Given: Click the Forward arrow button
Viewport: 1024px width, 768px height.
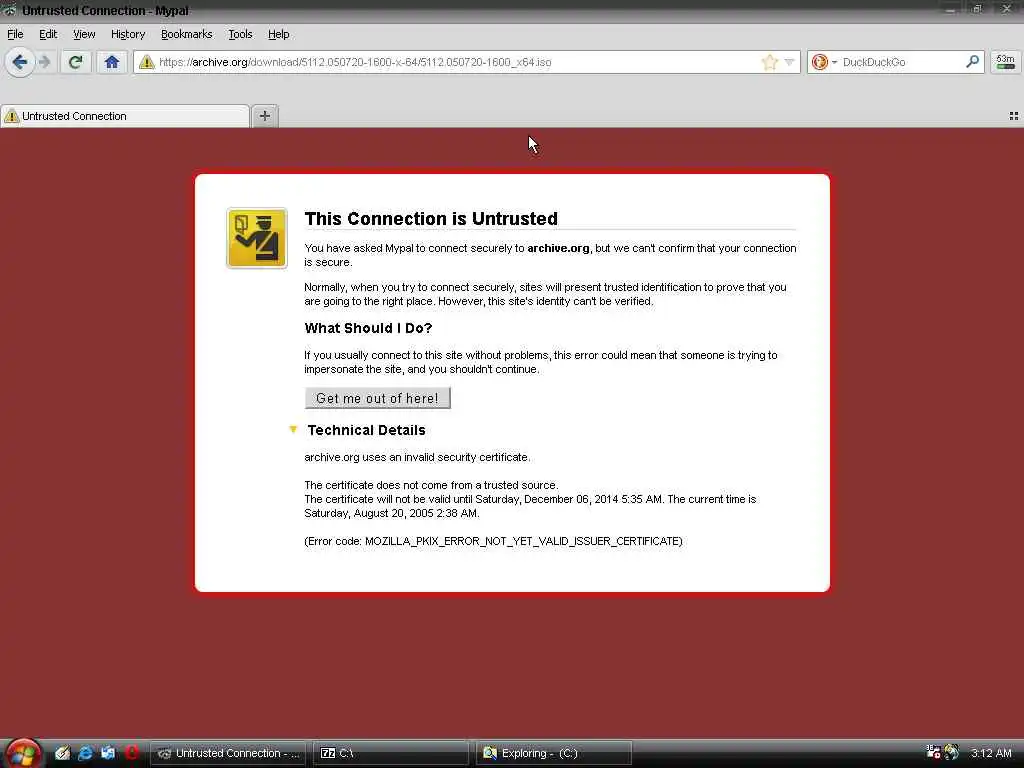Looking at the screenshot, I should pyautogui.click(x=44, y=62).
